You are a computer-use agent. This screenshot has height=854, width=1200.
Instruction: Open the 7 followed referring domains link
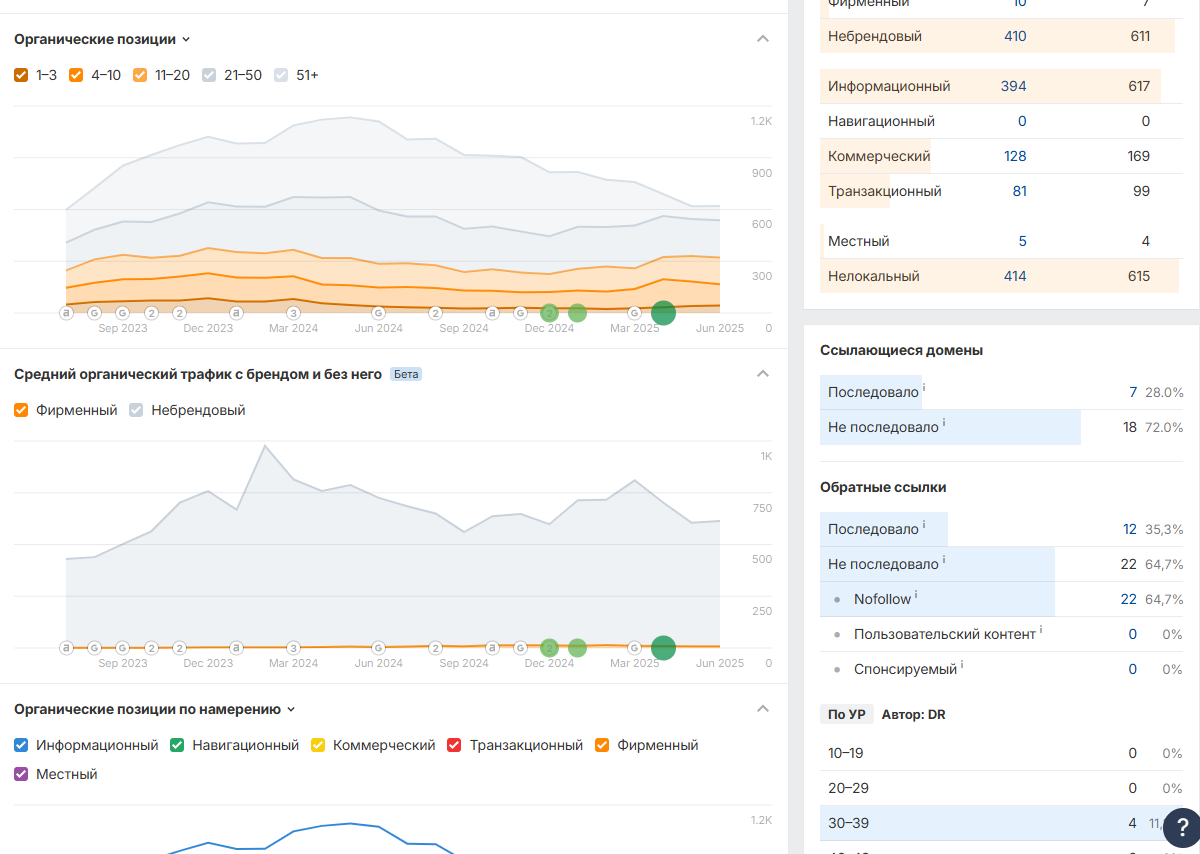pyautogui.click(x=1133, y=392)
